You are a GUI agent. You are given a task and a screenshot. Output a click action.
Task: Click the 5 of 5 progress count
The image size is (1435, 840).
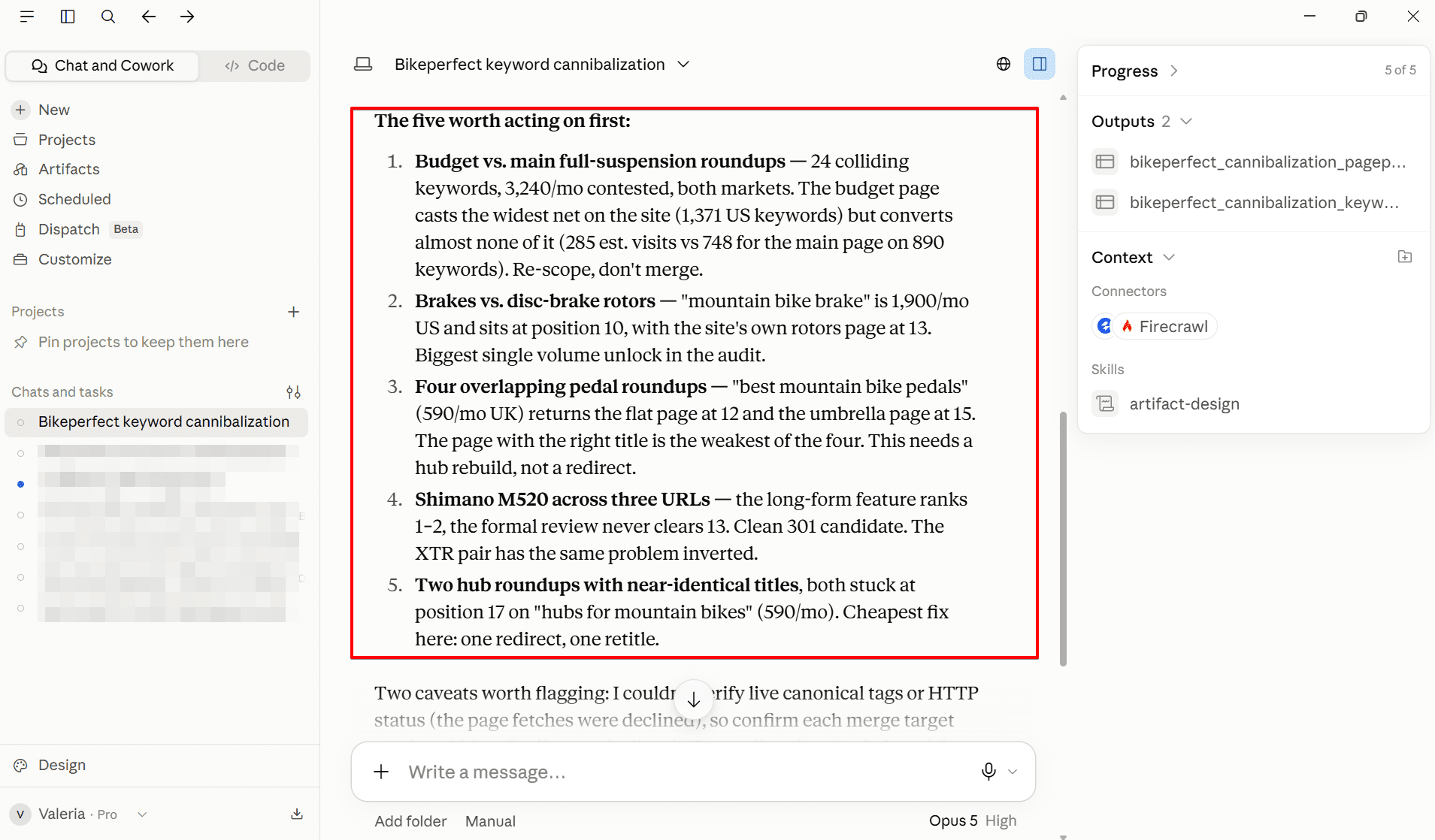pyautogui.click(x=1400, y=70)
